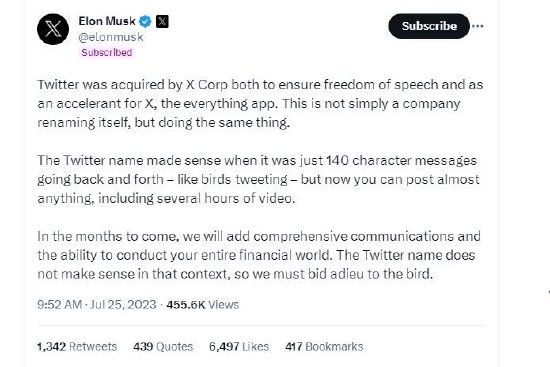Click the blue verified checkmark badge
The width and height of the screenshot is (550, 367).
pyautogui.click(x=145, y=22)
